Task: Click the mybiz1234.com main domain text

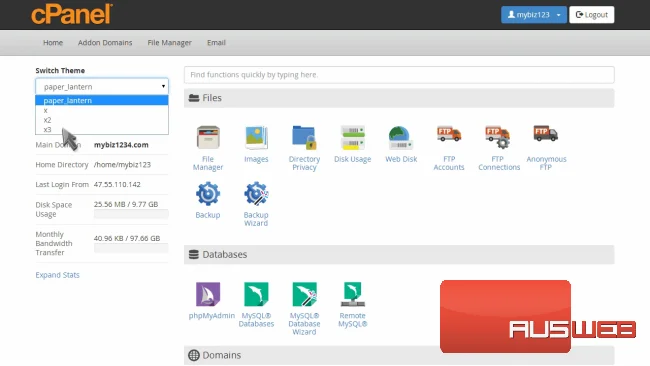Action: pos(121,145)
